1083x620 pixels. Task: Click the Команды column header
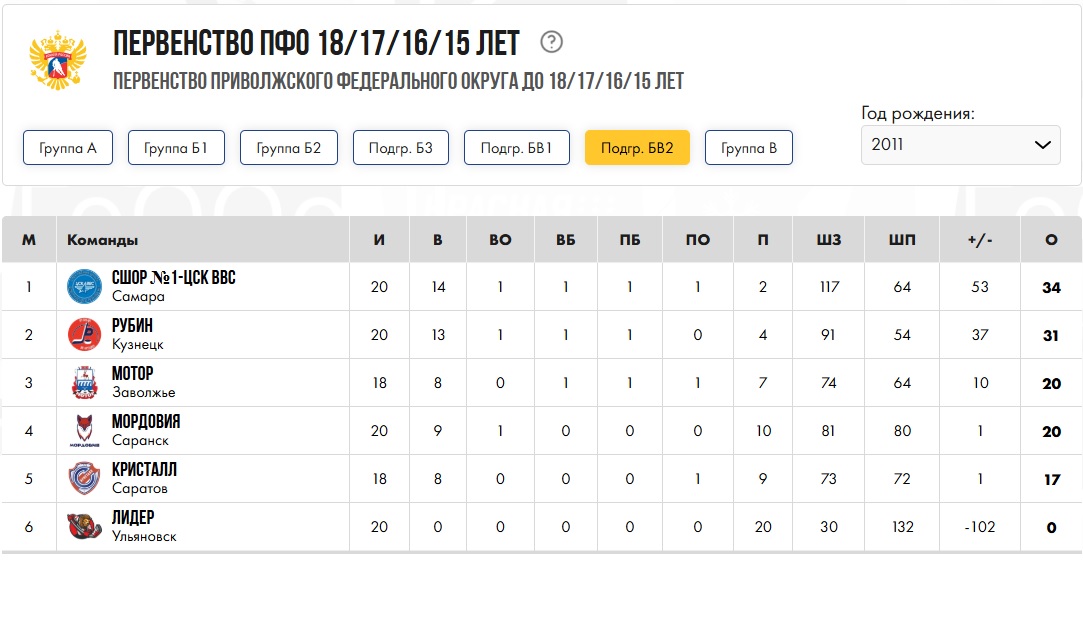coord(103,240)
